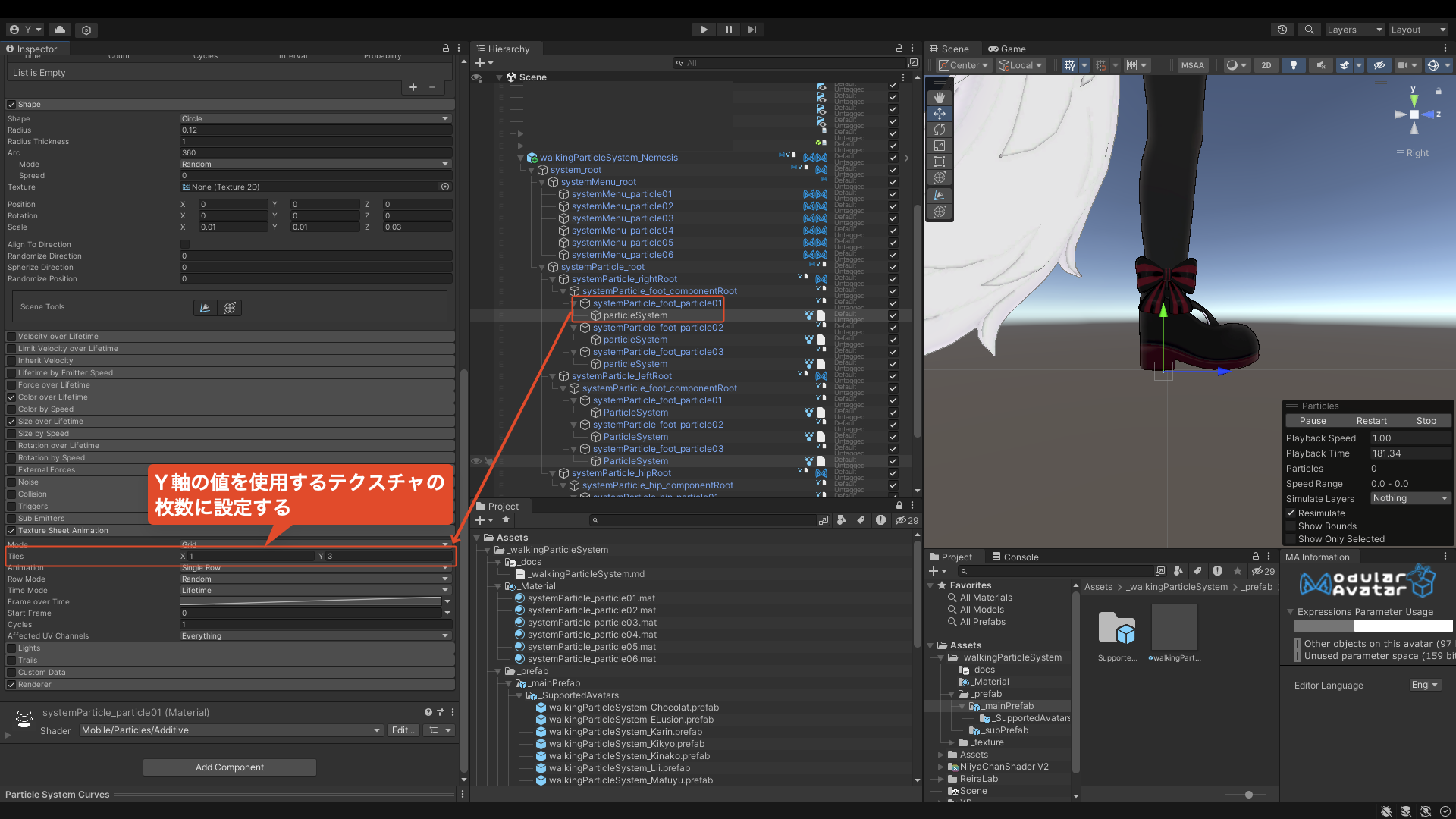This screenshot has height=819, width=1456.
Task: Select the Hand tool in Scene view
Action: (x=940, y=98)
